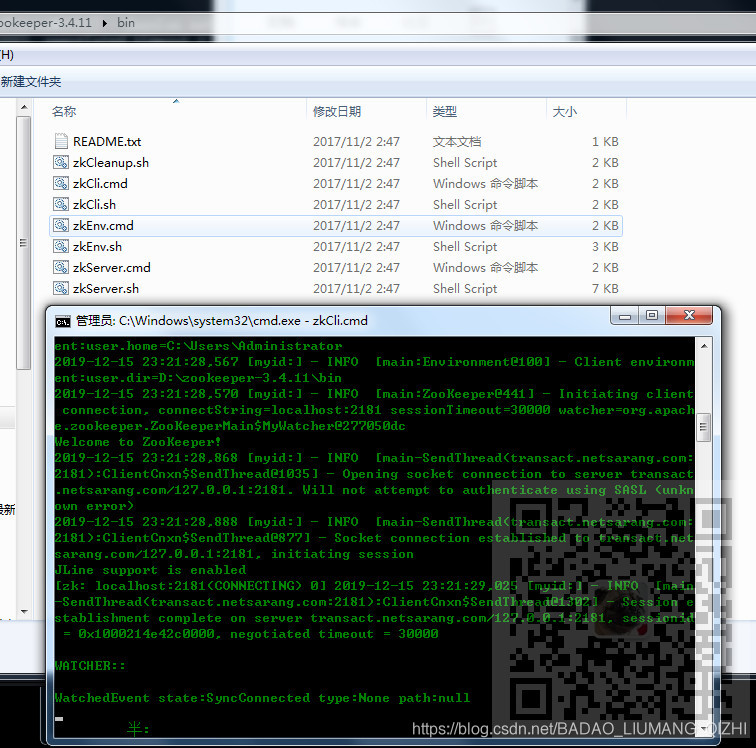The height and width of the screenshot is (748, 756).
Task: Select the zkServer.cmd file name
Action: pos(112,268)
